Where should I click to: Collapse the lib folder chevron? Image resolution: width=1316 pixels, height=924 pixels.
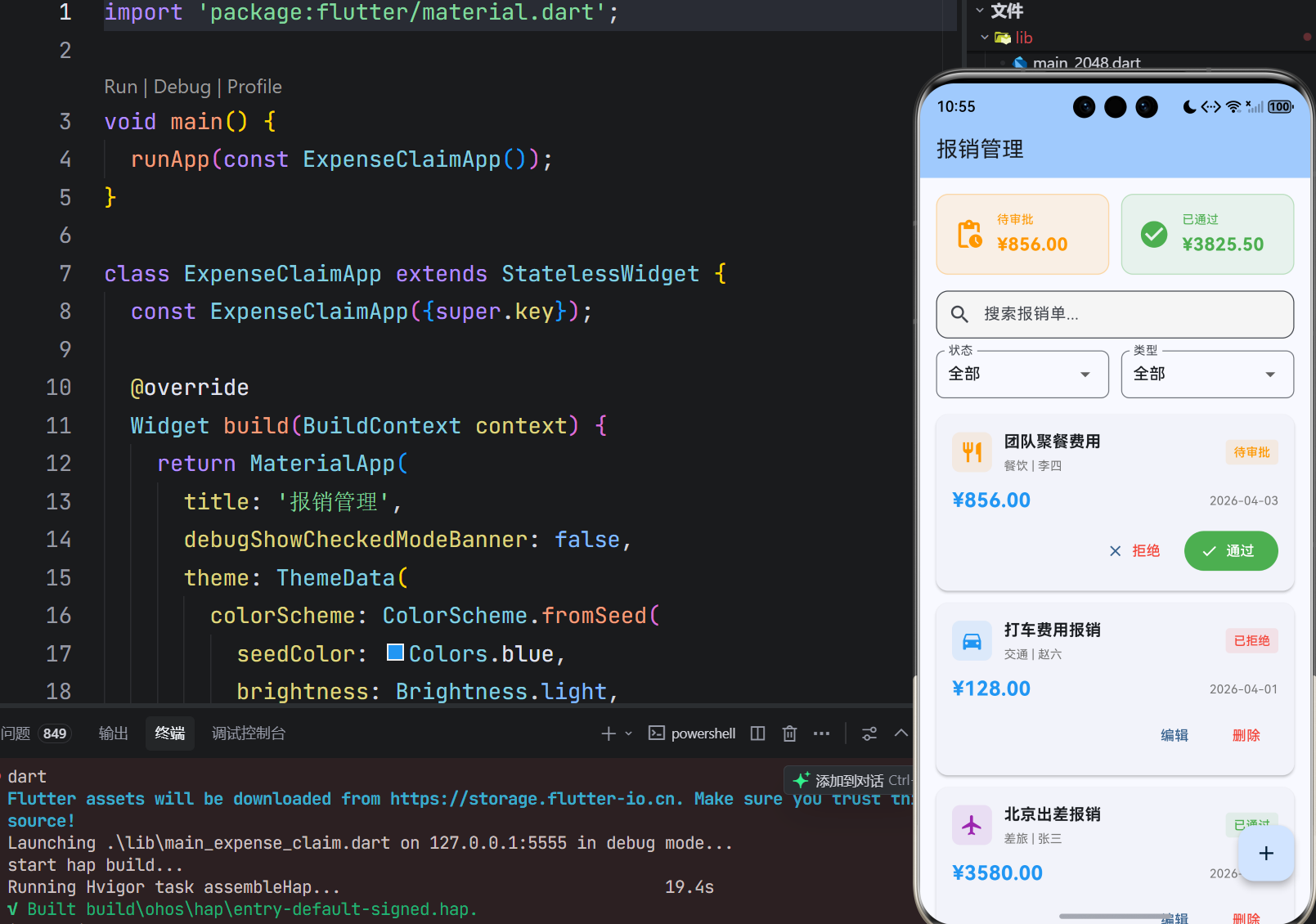[x=985, y=38]
